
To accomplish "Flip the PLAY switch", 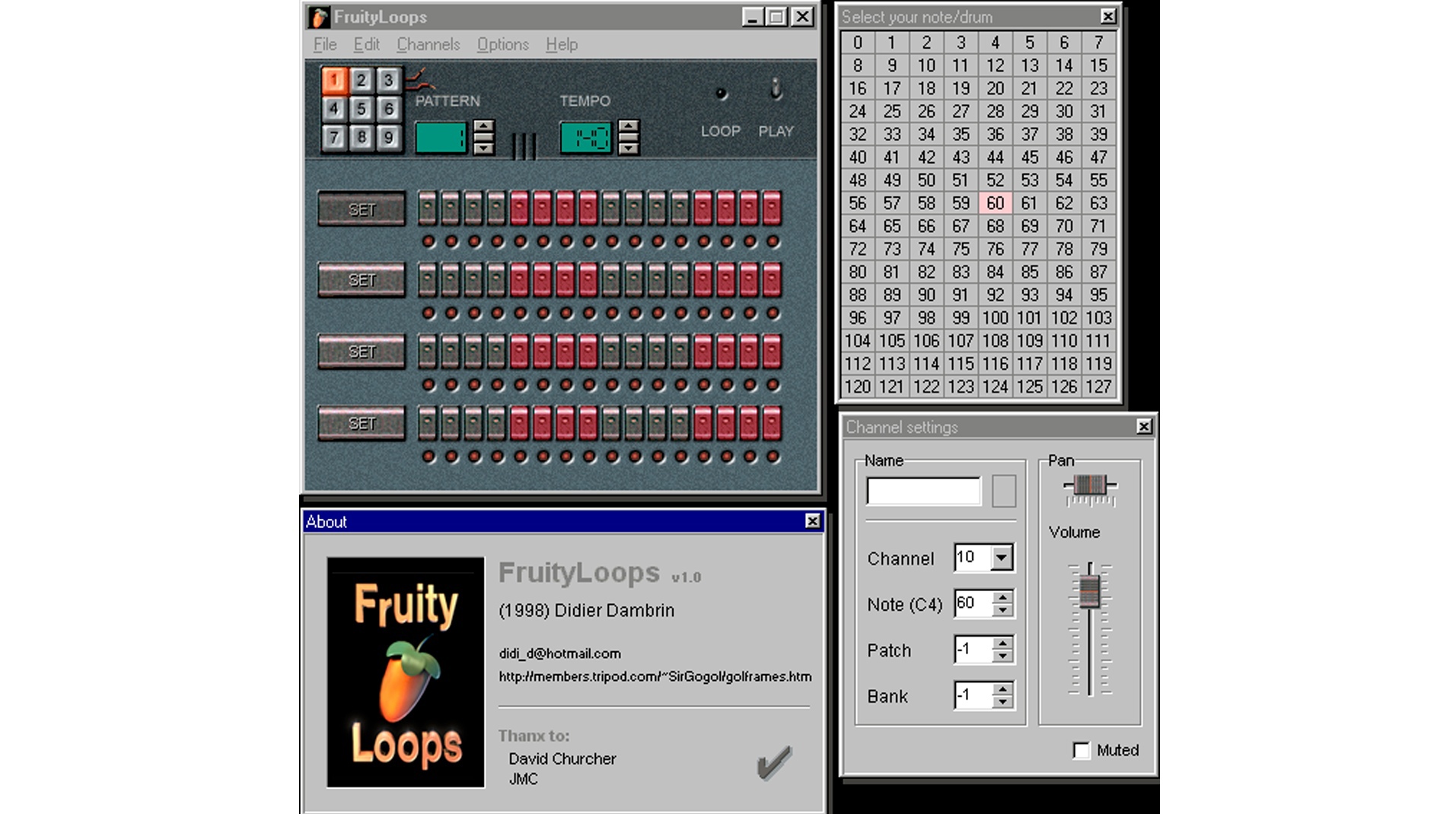I will point(776,90).
